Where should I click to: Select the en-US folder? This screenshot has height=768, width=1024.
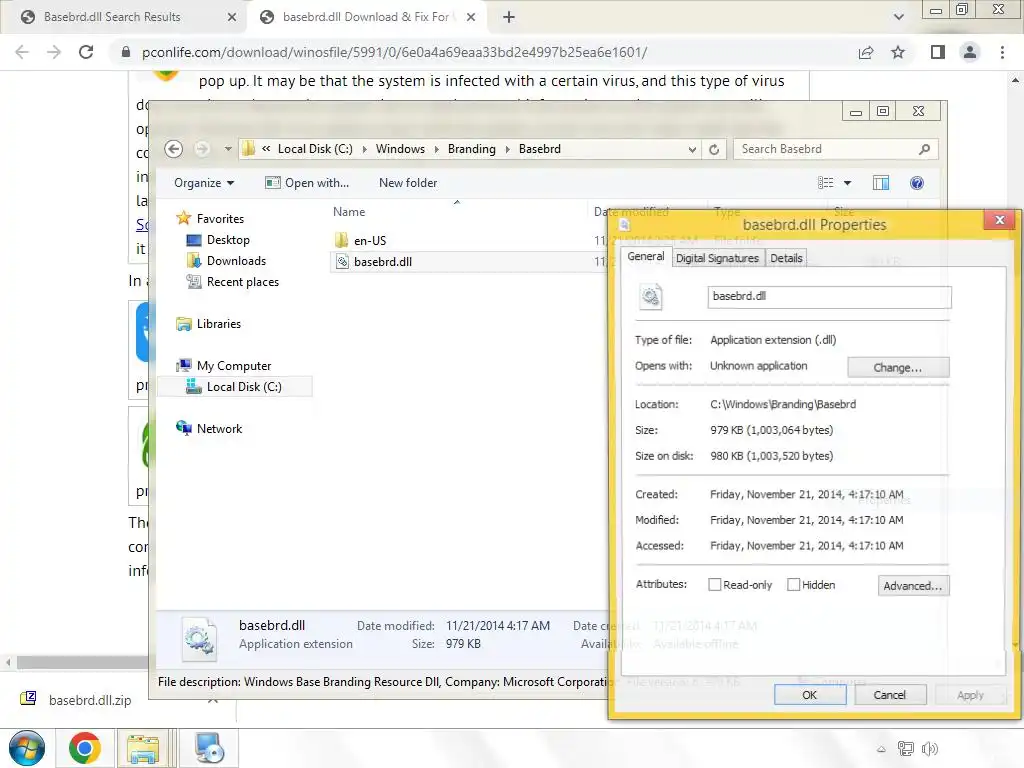[x=370, y=240]
